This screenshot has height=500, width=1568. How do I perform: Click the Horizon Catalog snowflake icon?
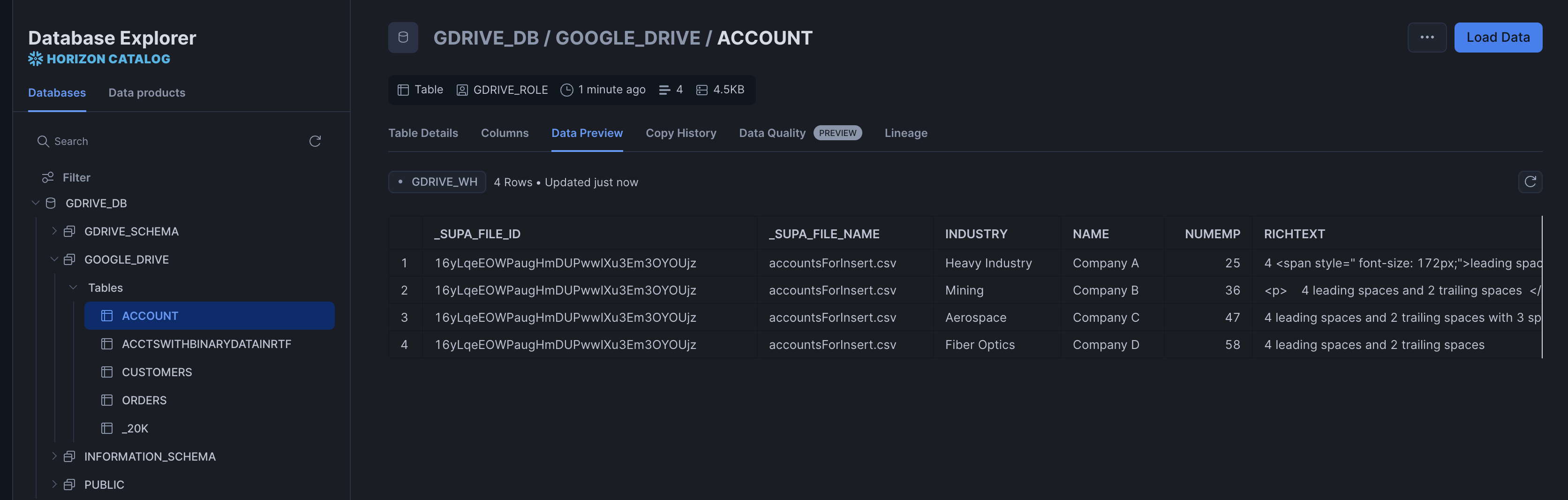tap(35, 59)
